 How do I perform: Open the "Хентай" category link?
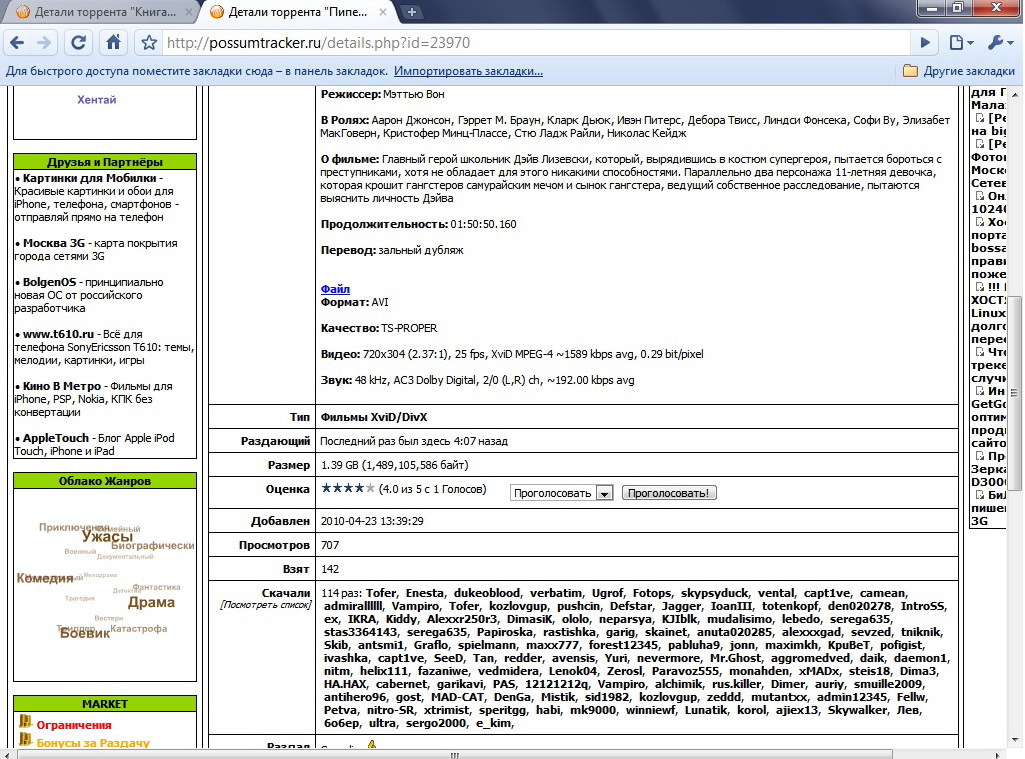97,99
